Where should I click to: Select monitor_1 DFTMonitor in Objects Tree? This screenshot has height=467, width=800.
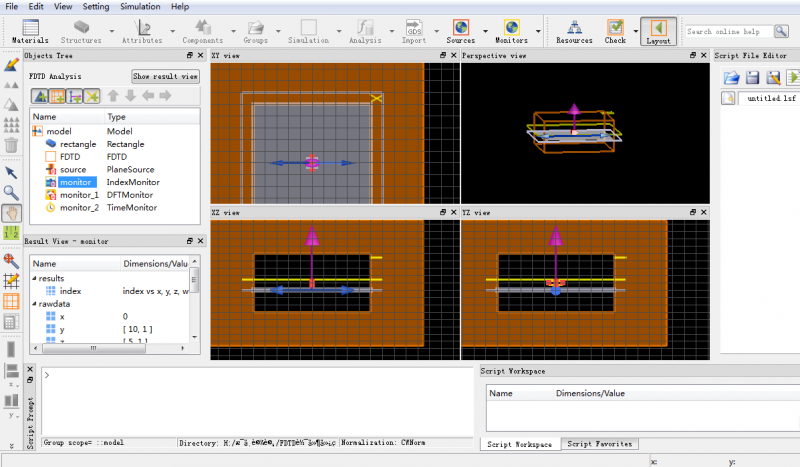[79, 195]
